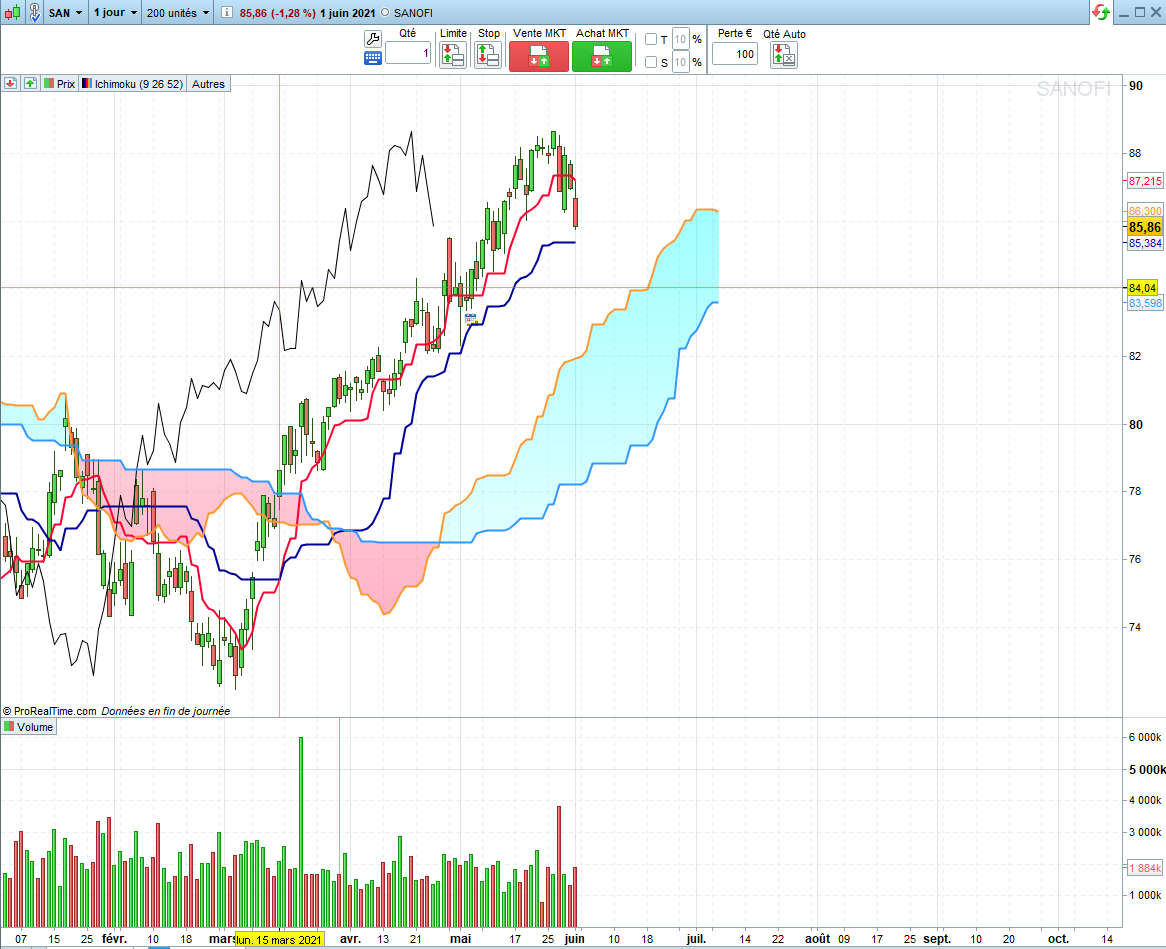1166x949 pixels.
Task: Click the red 87,215 Tenkan price label
Action: [x=1144, y=181]
